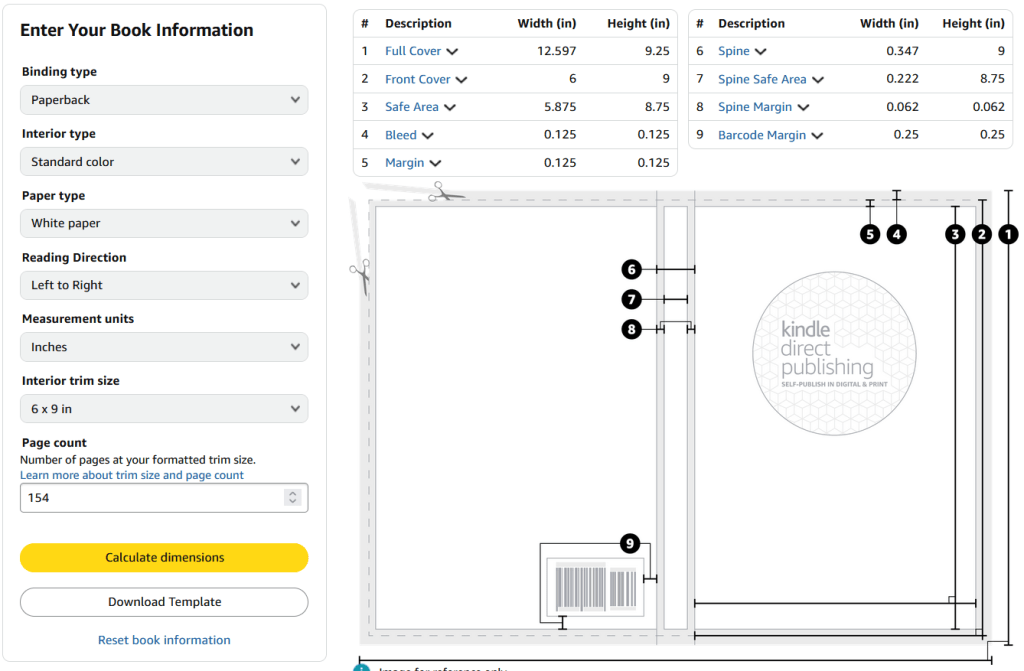The height and width of the screenshot is (671, 1024).
Task: Click the numbered marker 7 on diagram
Action: click(x=631, y=299)
